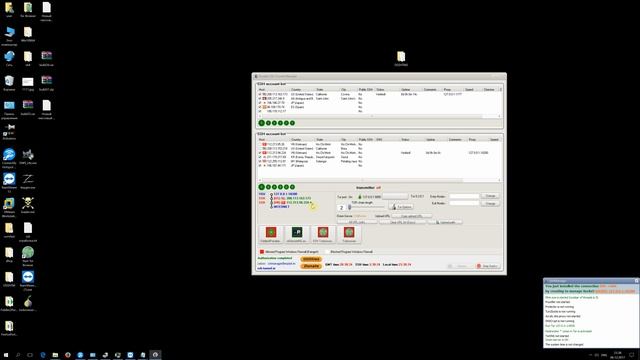Viewport: 640px width, 360px height.
Task: Click the chain length number field showing 2
Action: coord(342,208)
